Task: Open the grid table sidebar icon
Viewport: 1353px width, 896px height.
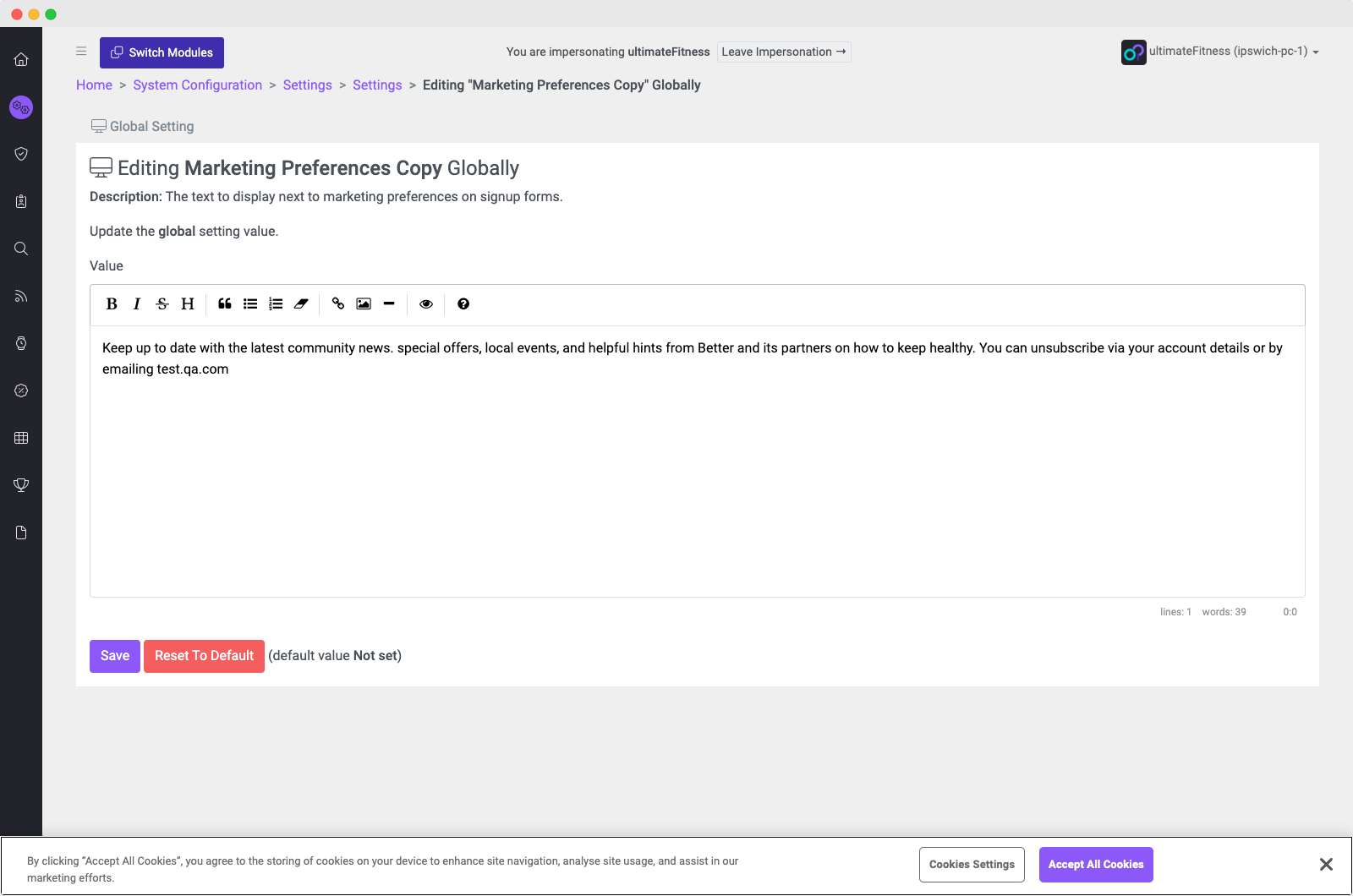Action: tap(21, 438)
